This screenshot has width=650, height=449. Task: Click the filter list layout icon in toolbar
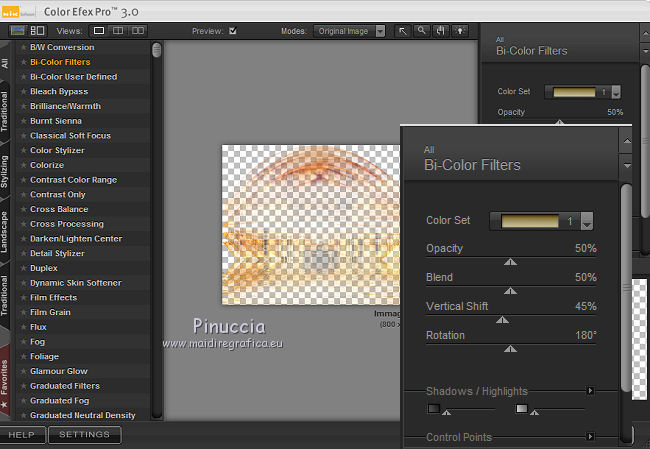pos(37,30)
